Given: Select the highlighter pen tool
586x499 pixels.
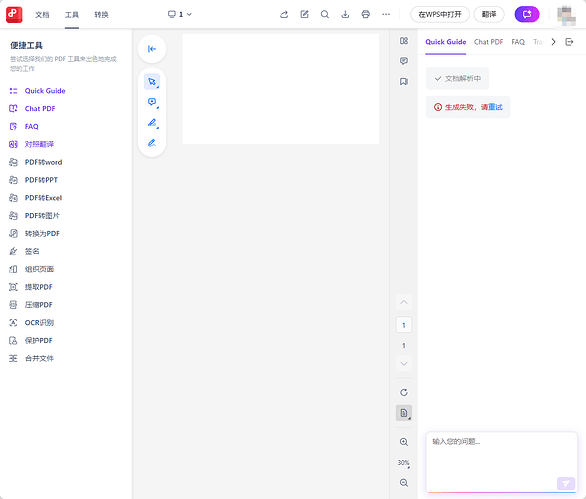Looking at the screenshot, I should [152, 123].
